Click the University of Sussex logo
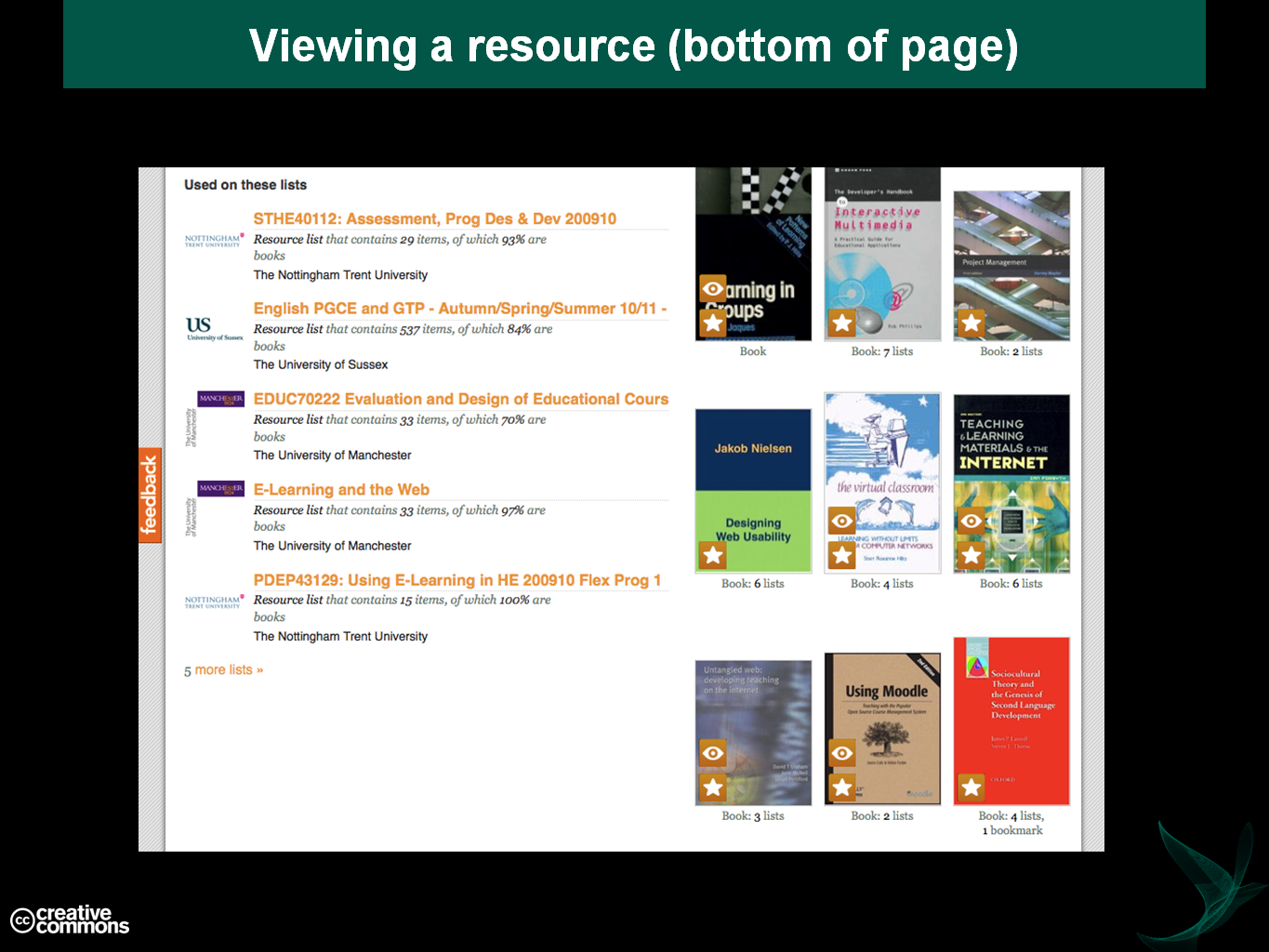 pyautogui.click(x=214, y=328)
